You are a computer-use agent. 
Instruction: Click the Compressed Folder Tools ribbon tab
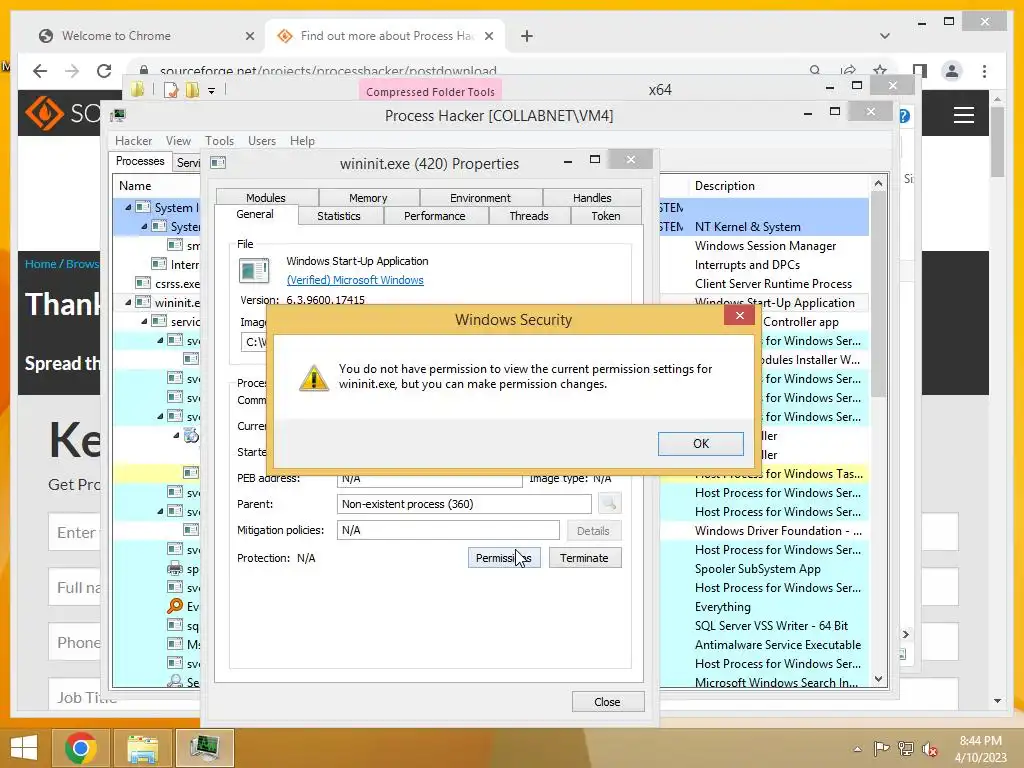[x=430, y=91]
